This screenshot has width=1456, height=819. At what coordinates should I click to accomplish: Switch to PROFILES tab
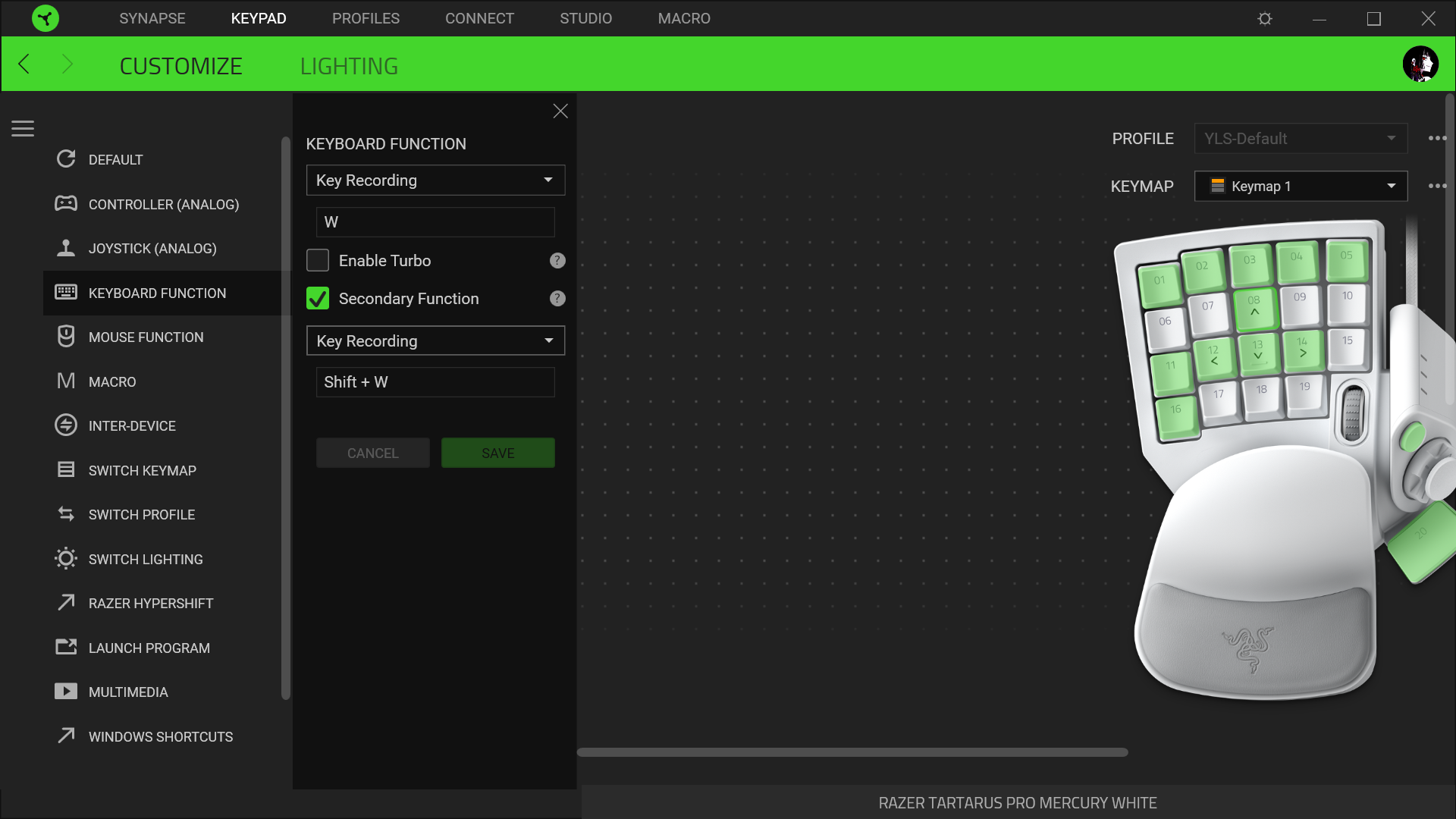[x=366, y=18]
